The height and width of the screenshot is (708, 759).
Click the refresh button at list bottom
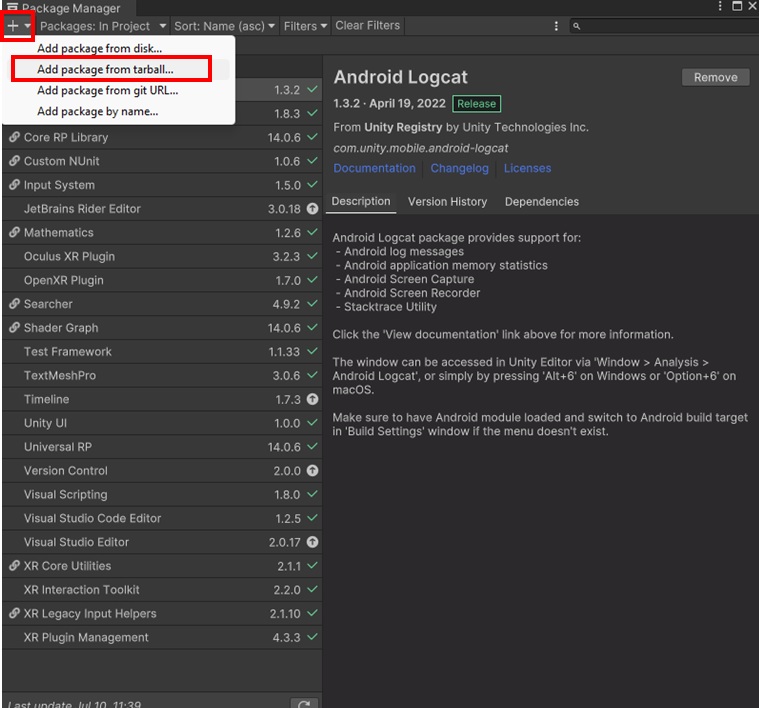click(x=305, y=703)
